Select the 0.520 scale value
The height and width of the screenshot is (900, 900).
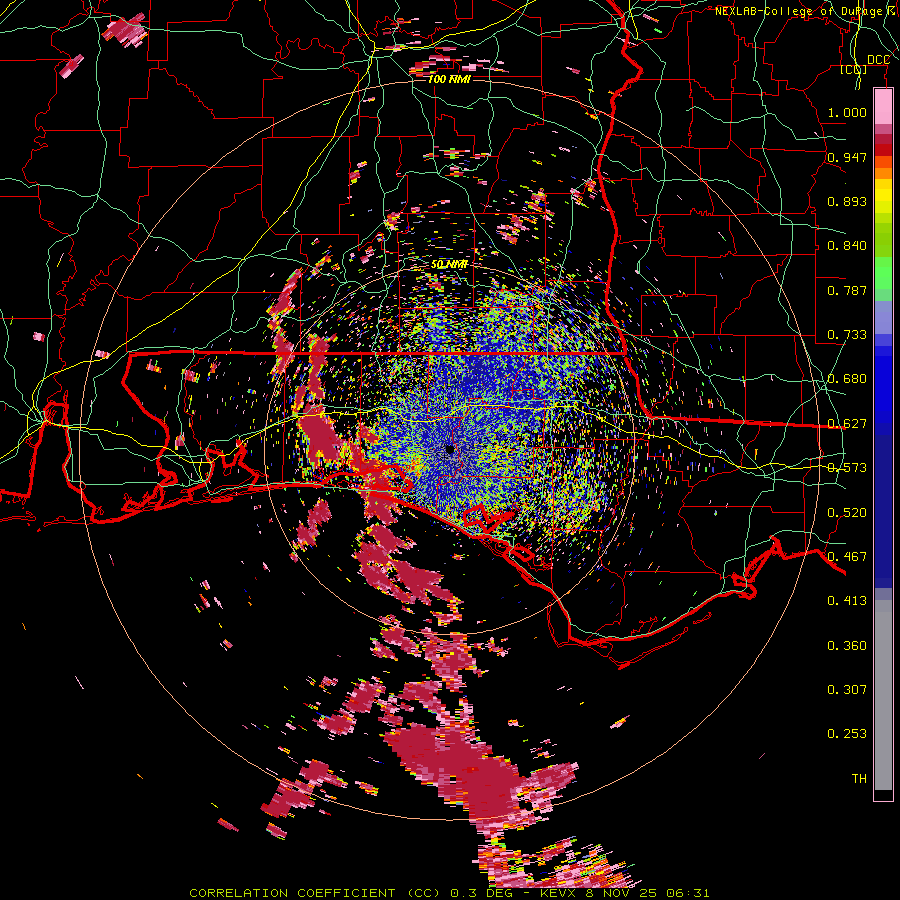pos(847,513)
